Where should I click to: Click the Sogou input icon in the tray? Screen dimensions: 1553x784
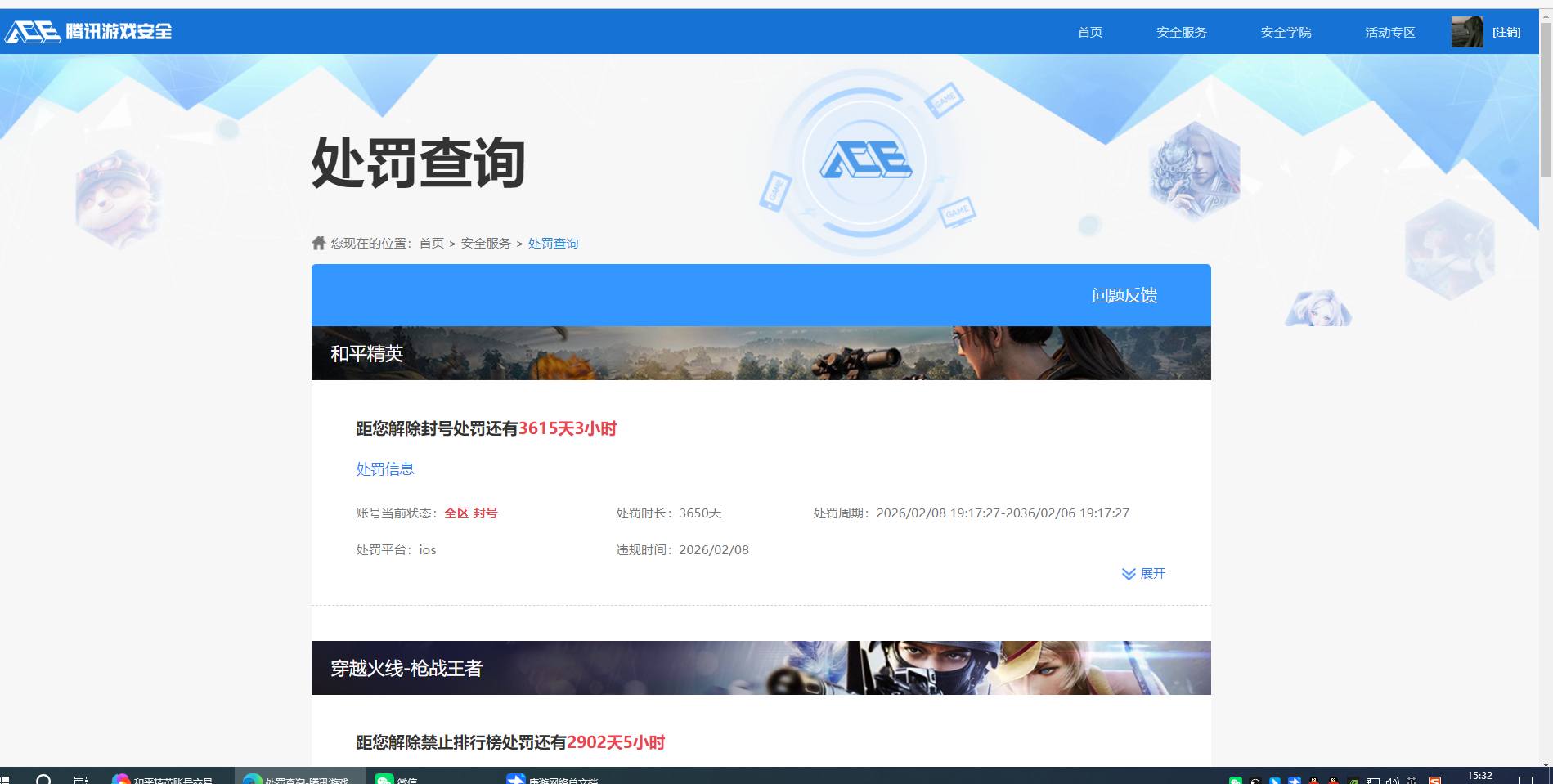coord(1435,778)
